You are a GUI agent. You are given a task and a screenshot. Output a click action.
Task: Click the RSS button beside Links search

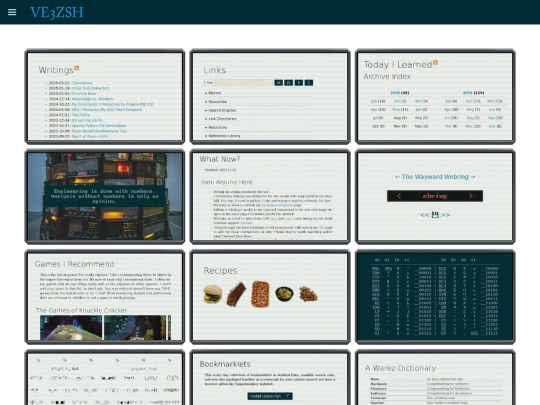[x=289, y=83]
